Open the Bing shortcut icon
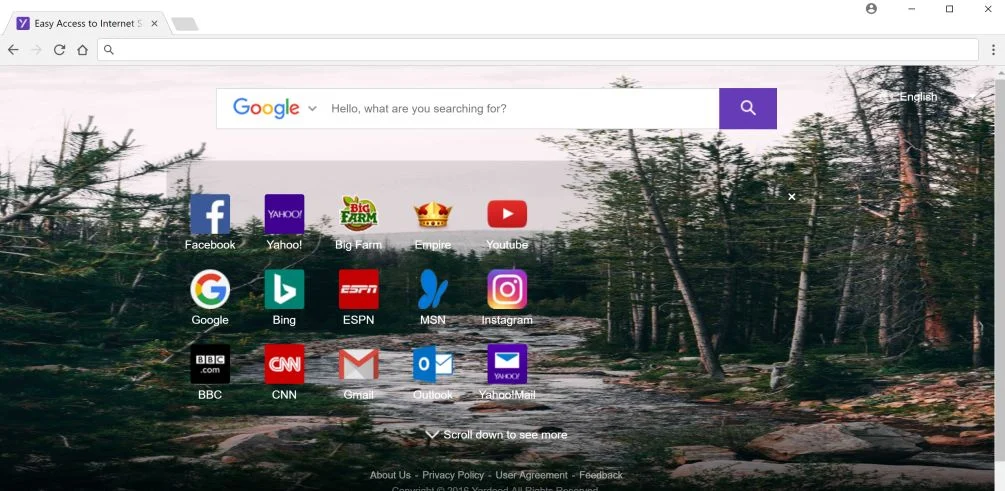Image resolution: width=1005 pixels, height=491 pixels. [284, 289]
